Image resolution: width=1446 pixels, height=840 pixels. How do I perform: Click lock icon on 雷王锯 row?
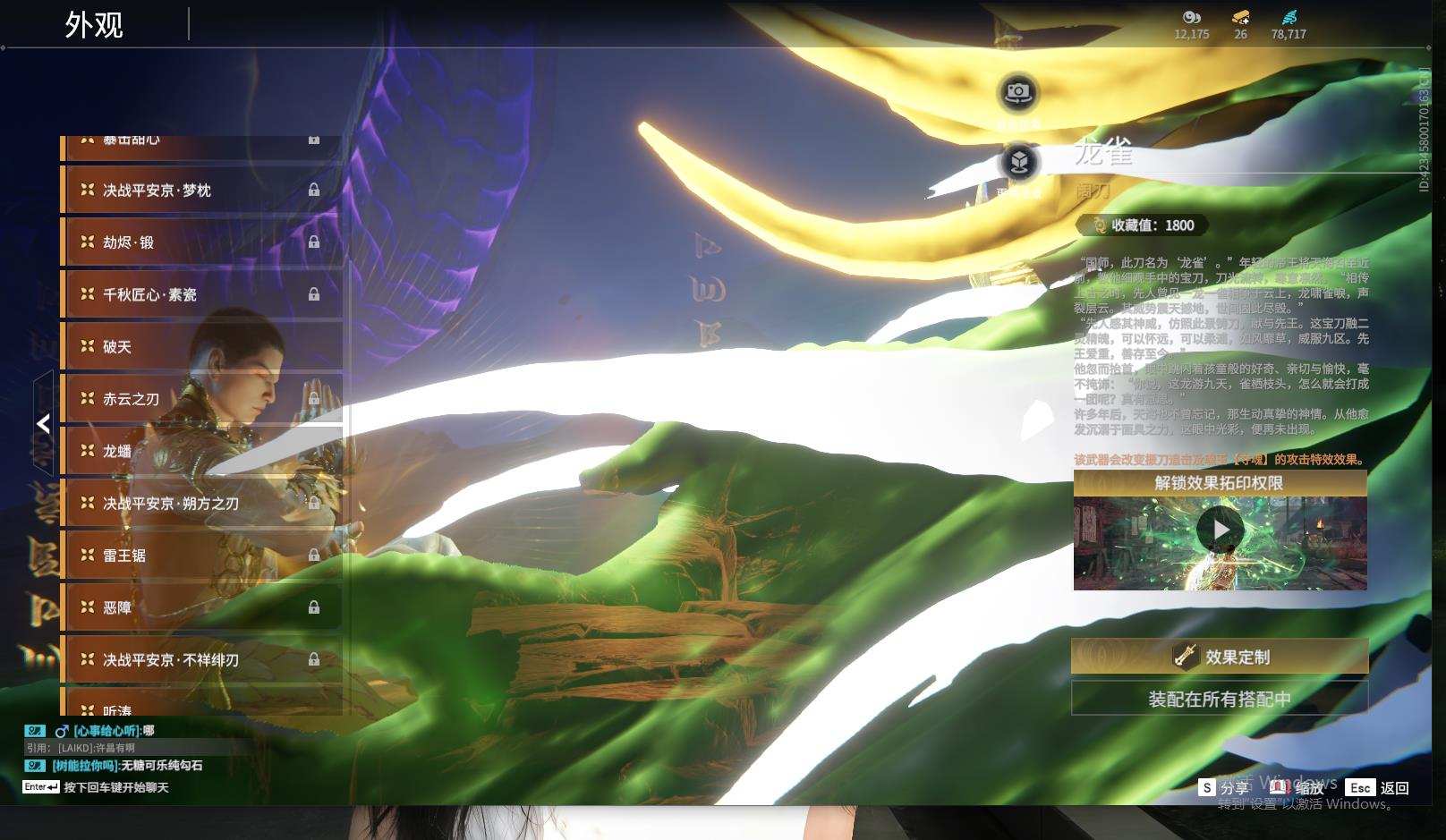click(x=314, y=556)
